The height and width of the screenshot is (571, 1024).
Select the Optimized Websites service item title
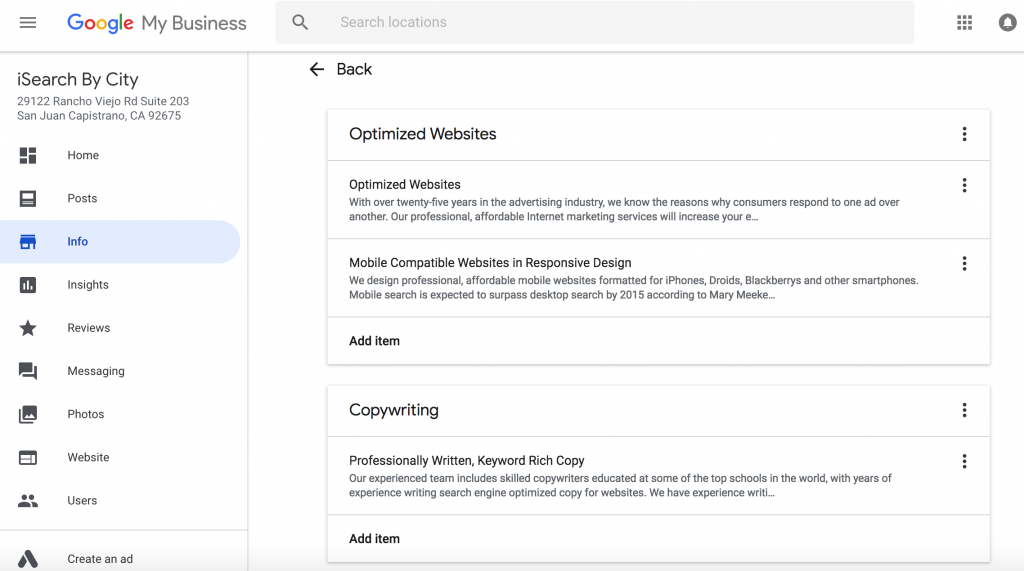click(405, 185)
